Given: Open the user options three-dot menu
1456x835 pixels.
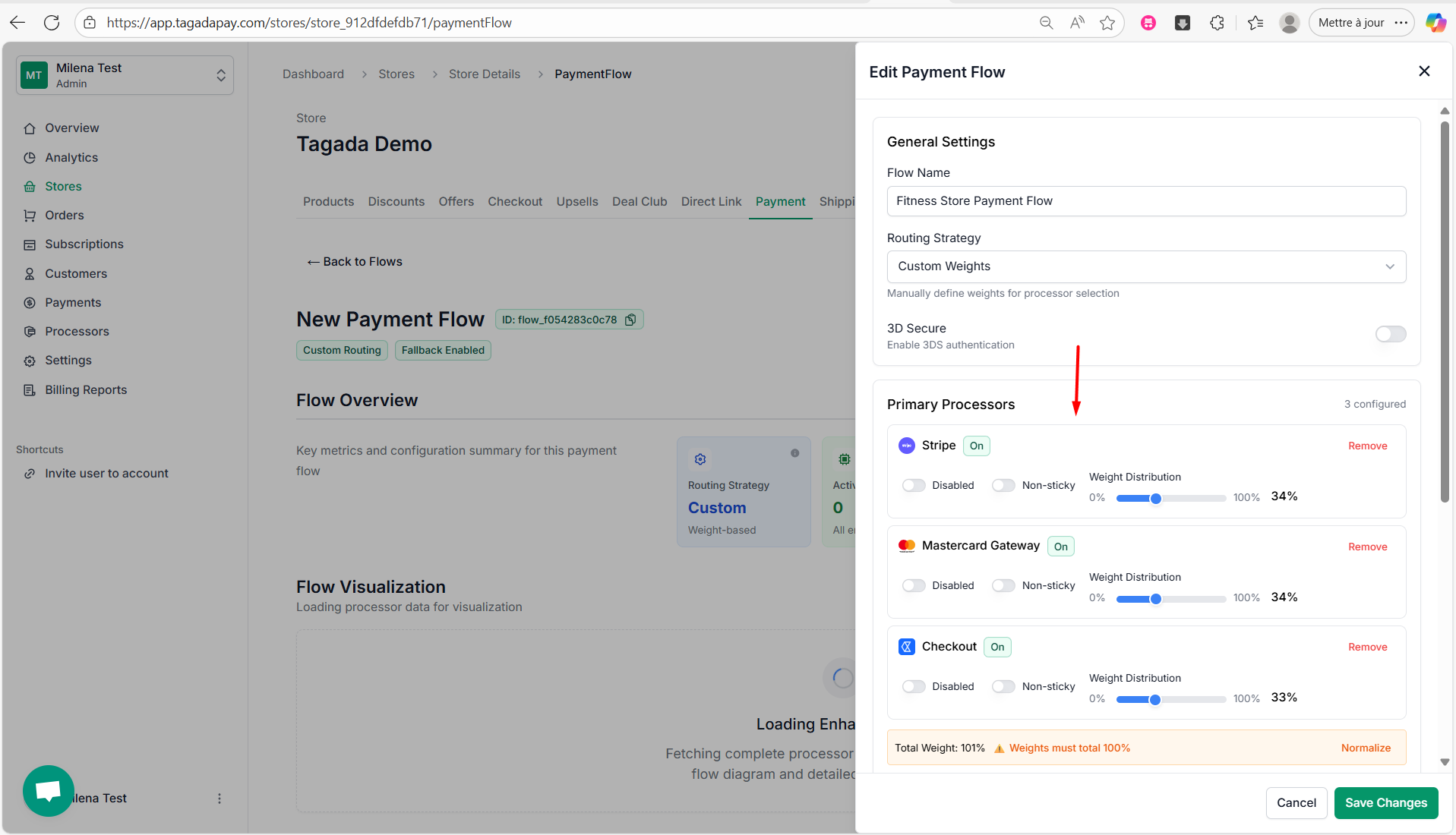Looking at the screenshot, I should click(x=220, y=799).
